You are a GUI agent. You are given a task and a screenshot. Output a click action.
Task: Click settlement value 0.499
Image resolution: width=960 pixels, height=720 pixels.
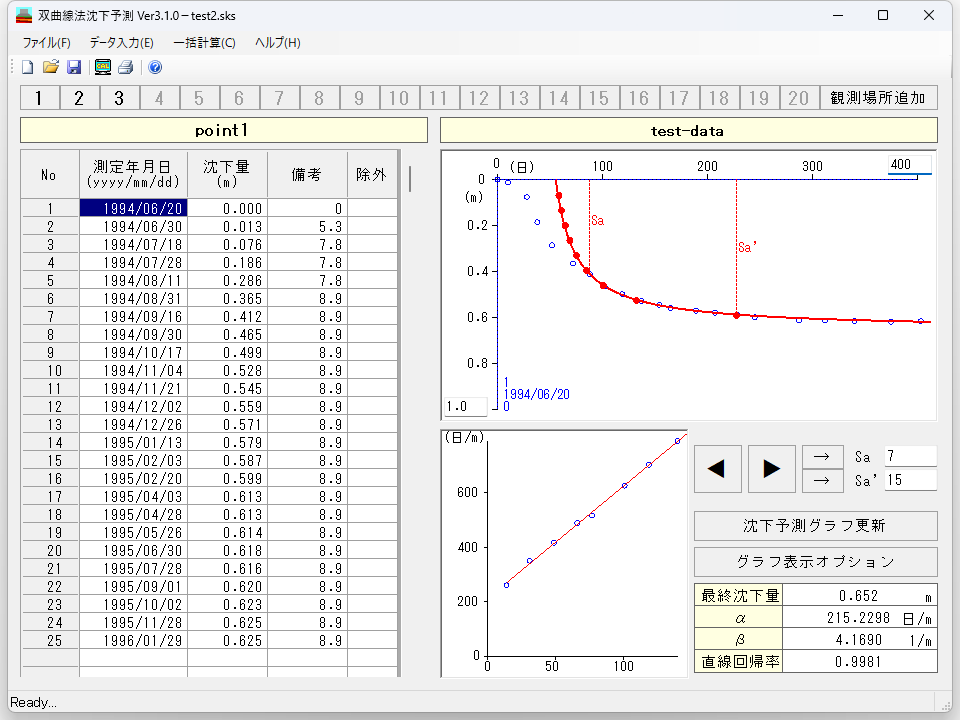click(227, 352)
